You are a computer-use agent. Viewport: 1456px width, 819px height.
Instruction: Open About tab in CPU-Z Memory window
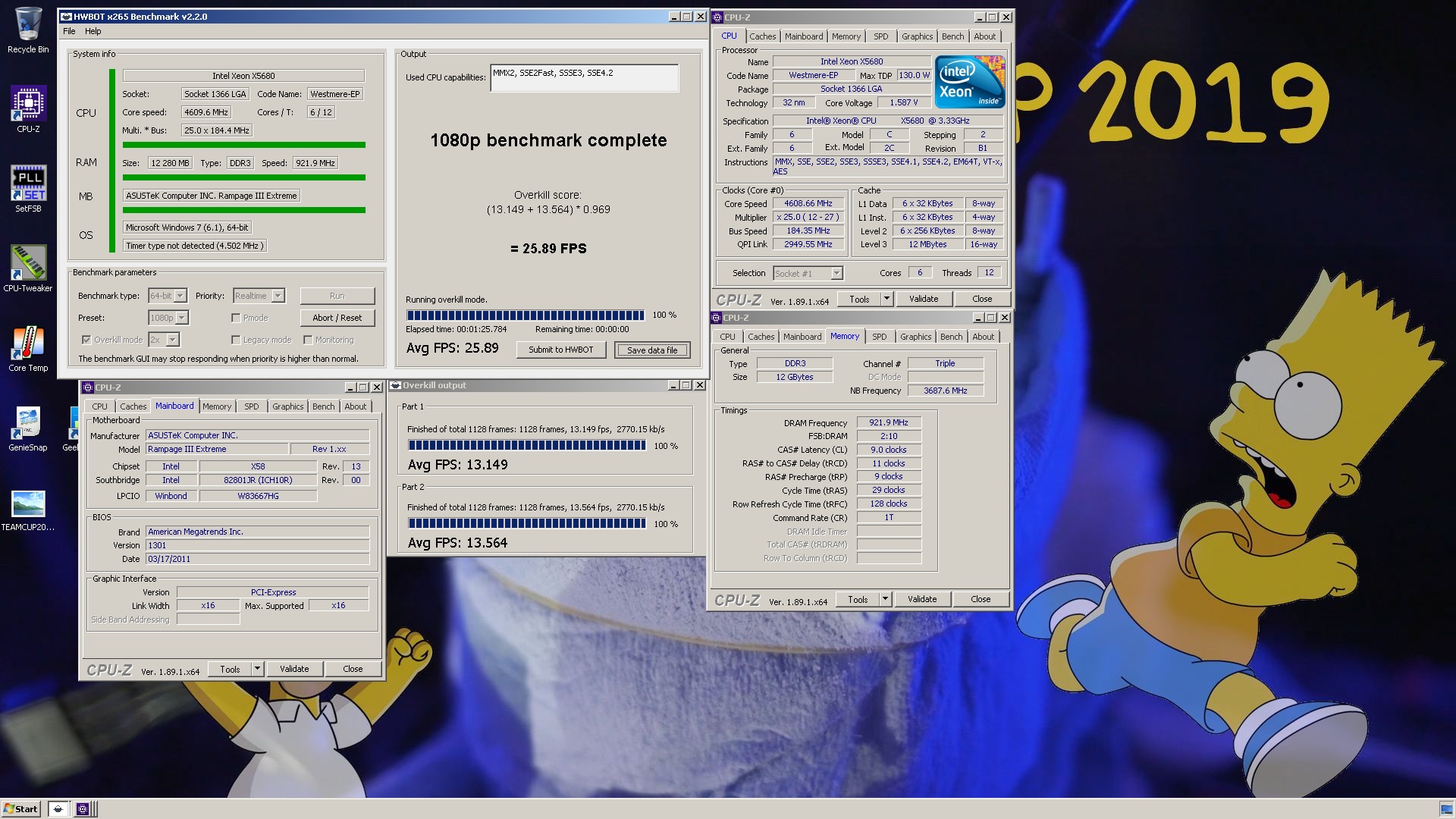tap(983, 337)
